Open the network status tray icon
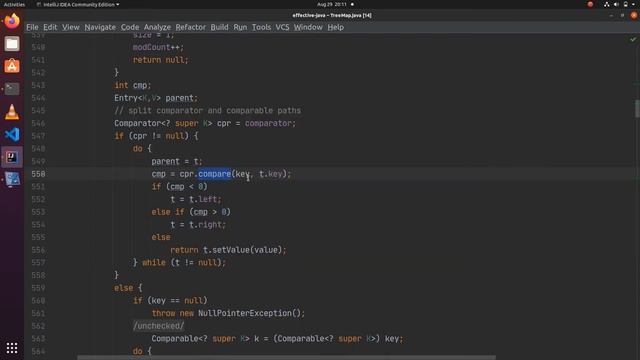 click(x=607, y=4)
